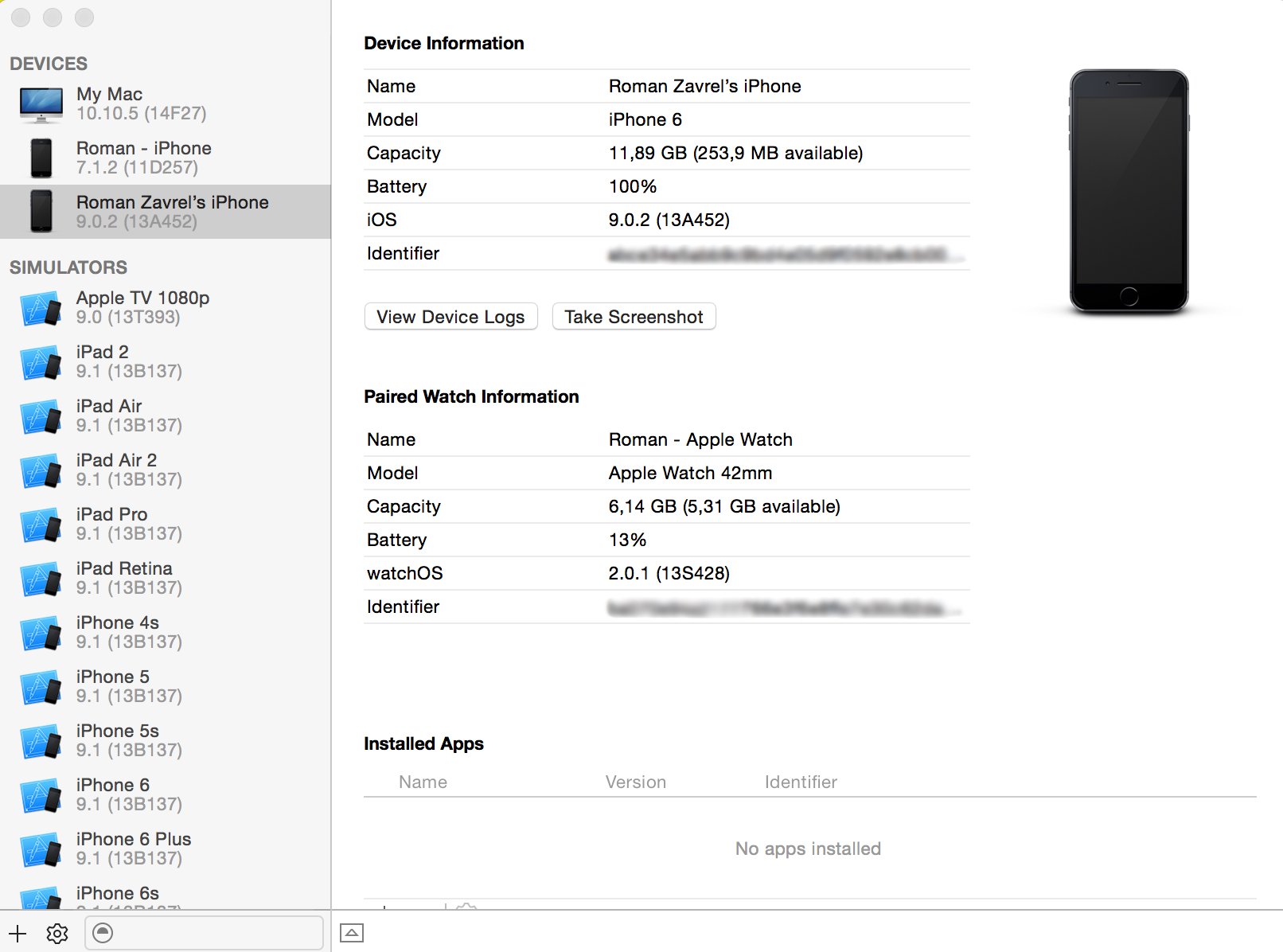Viewport: 1283px width, 952px height.
Task: Click the SIMULATORS section header in the sidebar
Action: [x=68, y=267]
